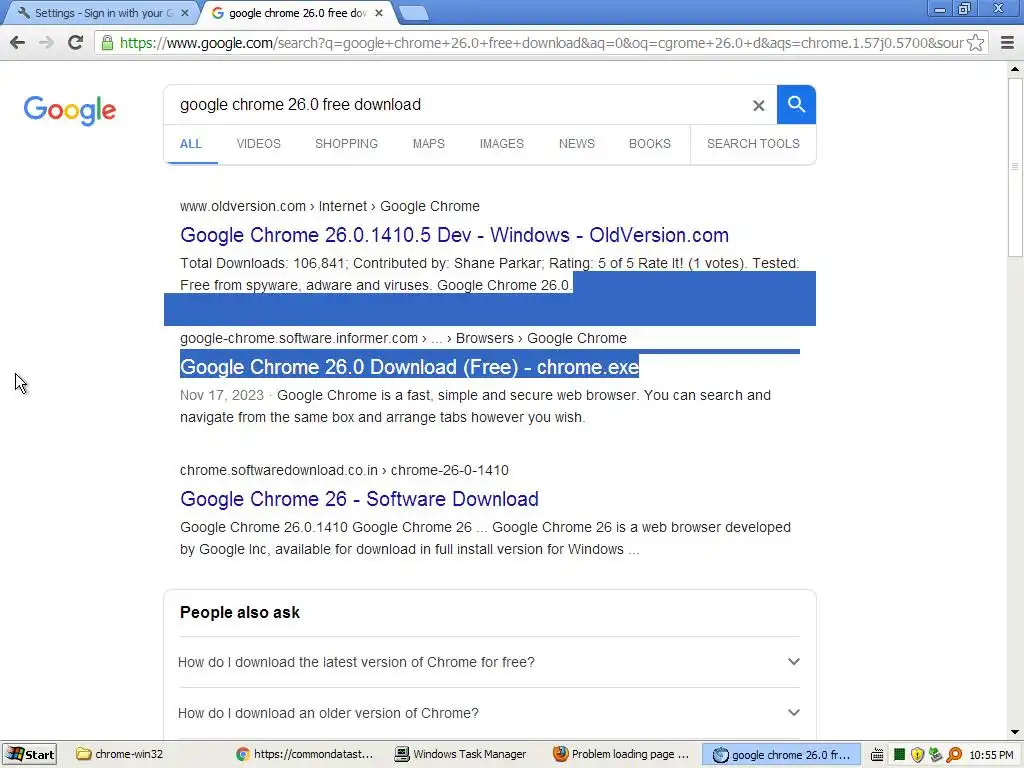Click the 'People also ask' heading
This screenshot has width=1024, height=768.
[240, 613]
